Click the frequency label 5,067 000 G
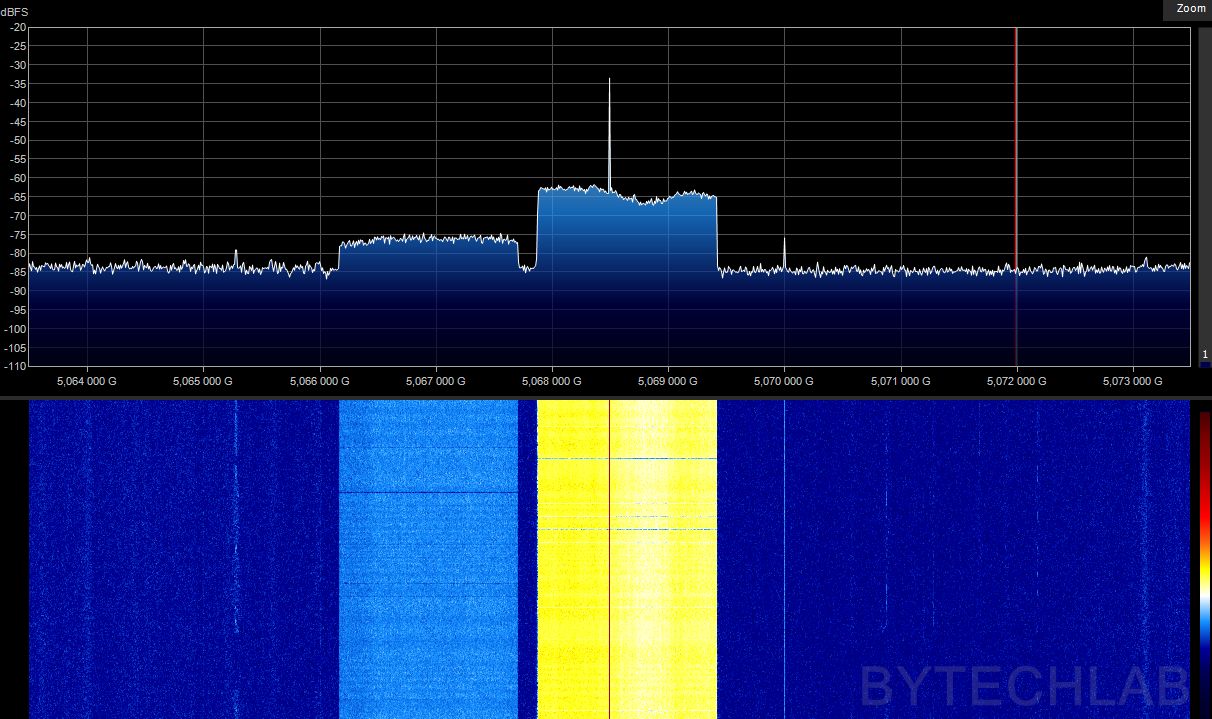1212x719 pixels. point(436,381)
